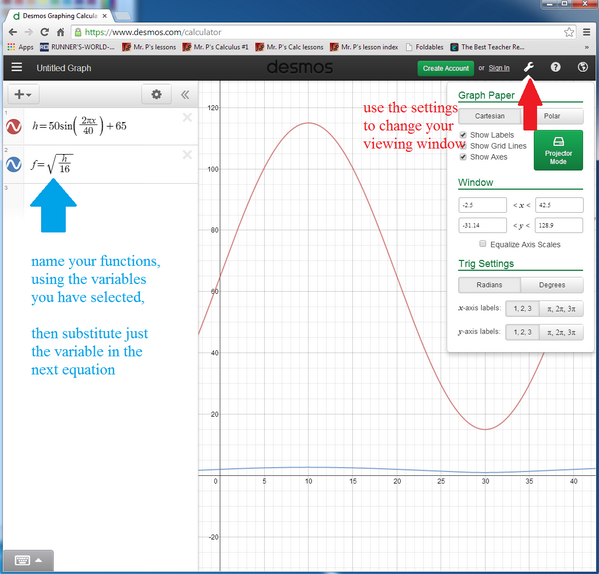Click the y maximum window field
This screenshot has width=599, height=574.
(559, 225)
